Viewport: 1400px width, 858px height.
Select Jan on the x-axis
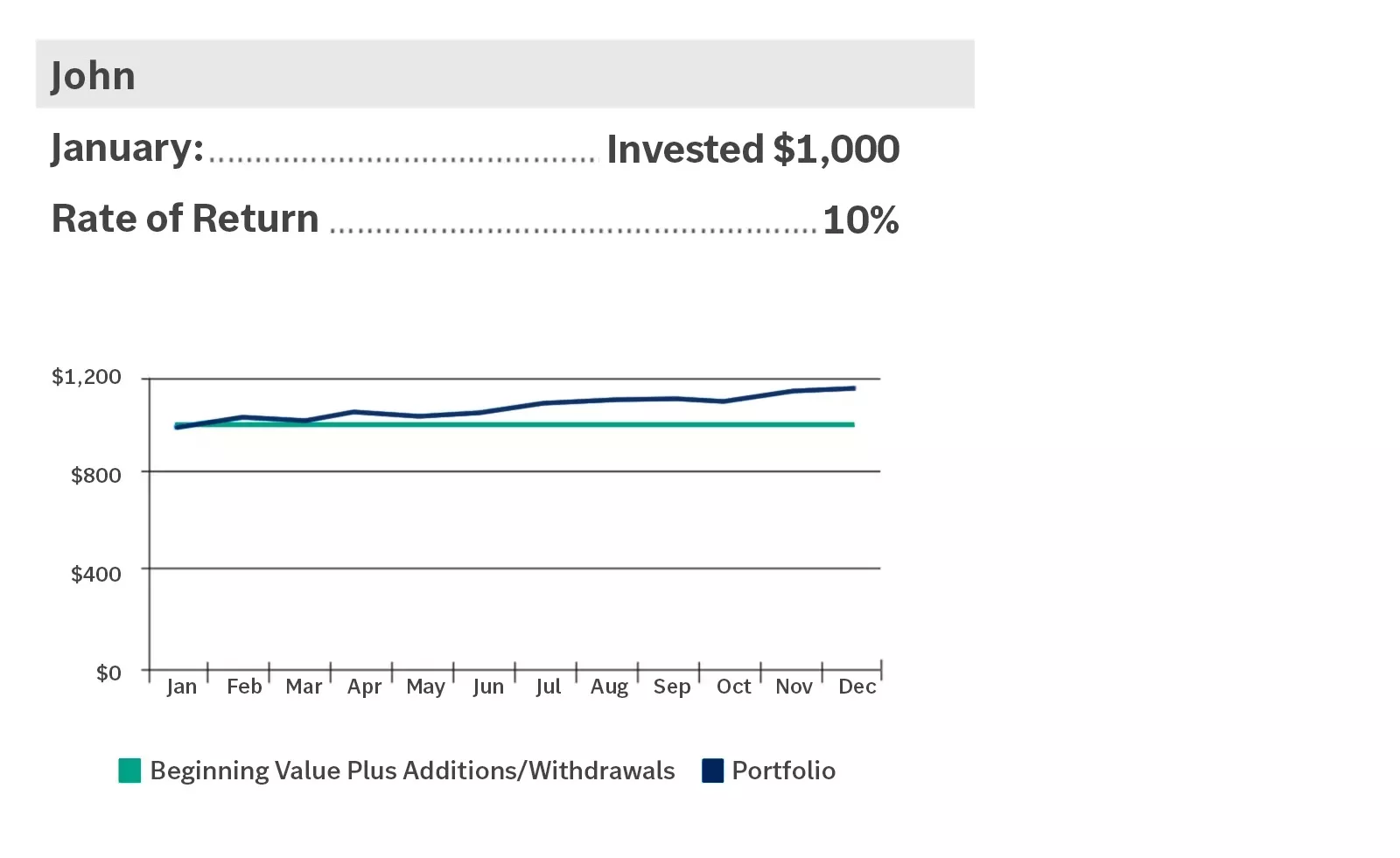tap(181, 687)
